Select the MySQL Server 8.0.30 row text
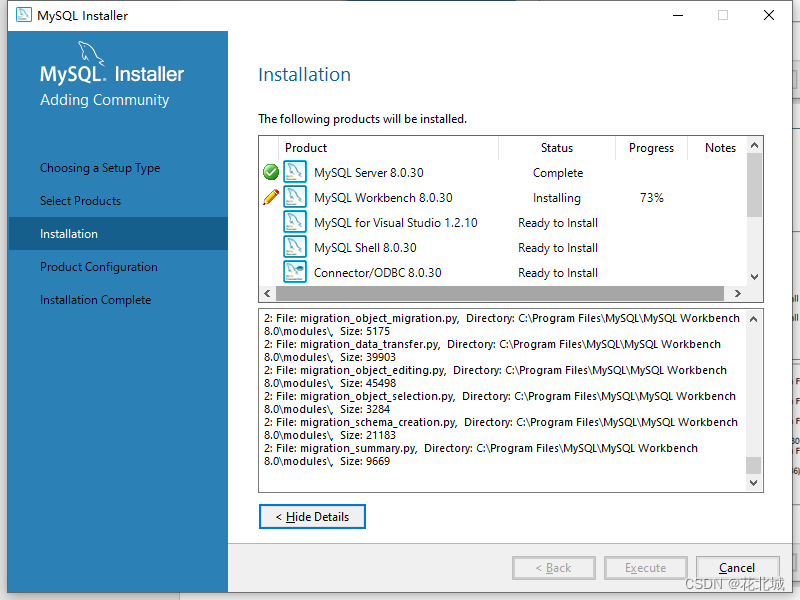Screen dimensions: 800x600 point(369,173)
